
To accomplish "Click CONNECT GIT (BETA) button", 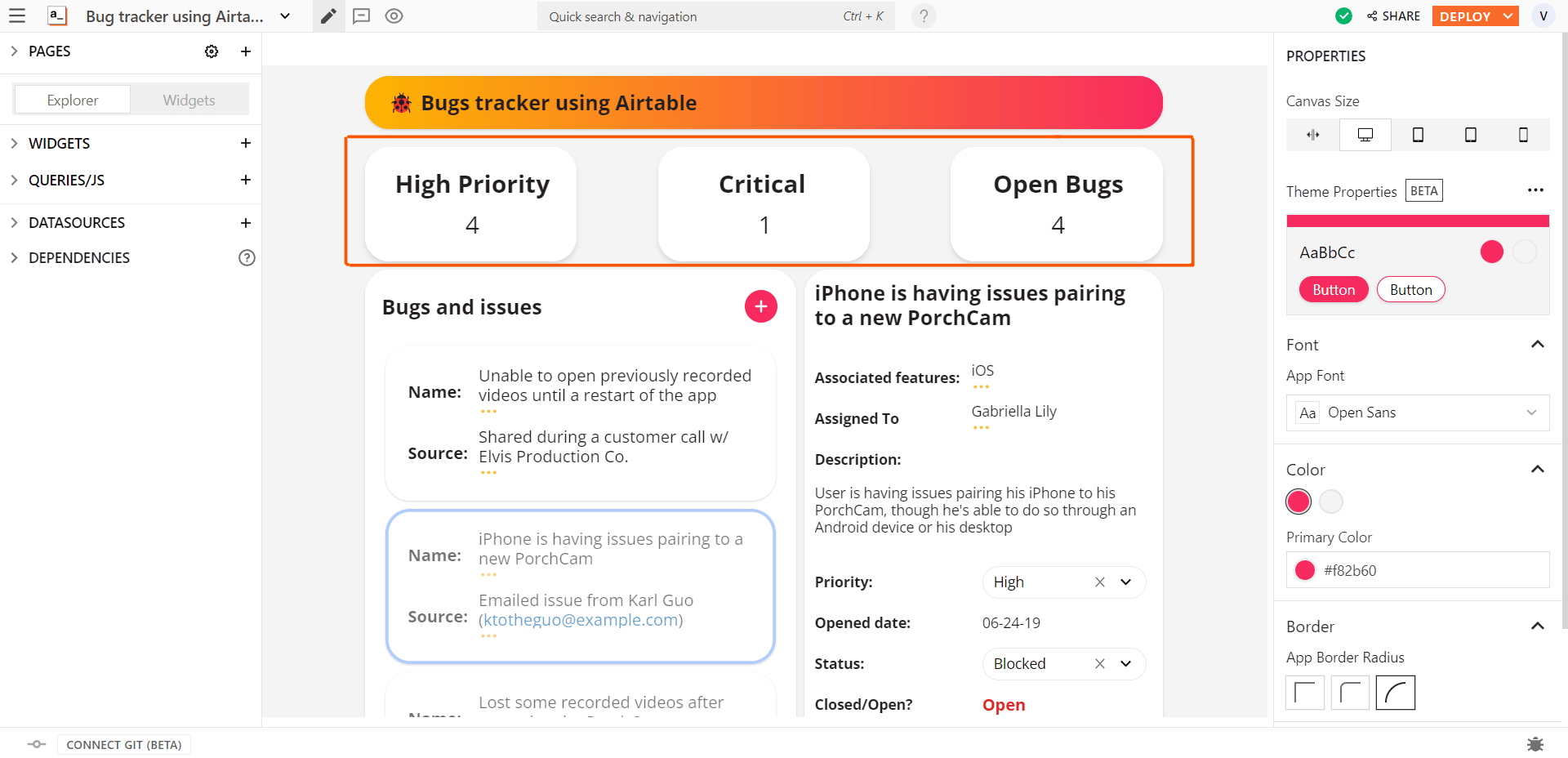I will (x=124, y=745).
